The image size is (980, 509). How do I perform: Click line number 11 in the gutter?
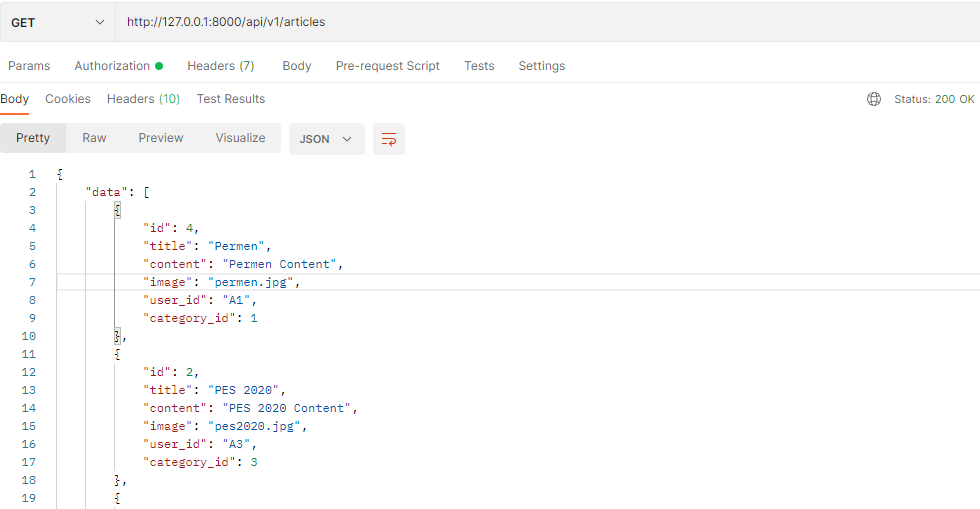click(x=29, y=355)
